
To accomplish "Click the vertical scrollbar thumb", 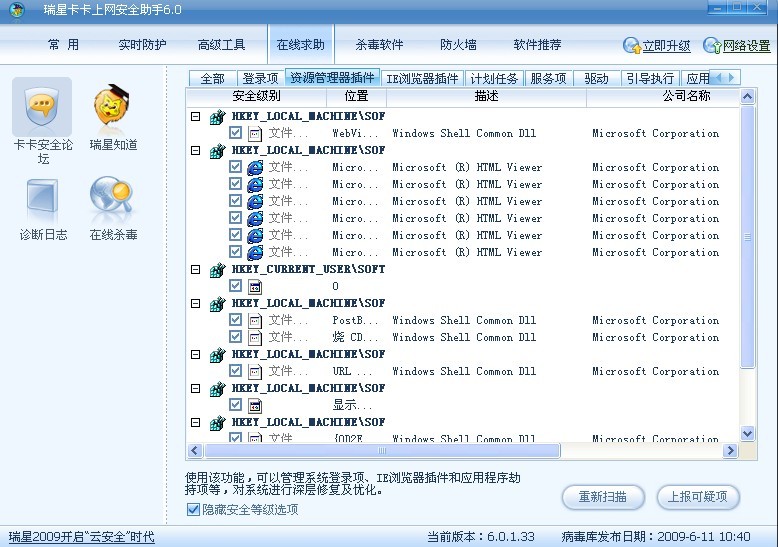I will tap(747, 237).
